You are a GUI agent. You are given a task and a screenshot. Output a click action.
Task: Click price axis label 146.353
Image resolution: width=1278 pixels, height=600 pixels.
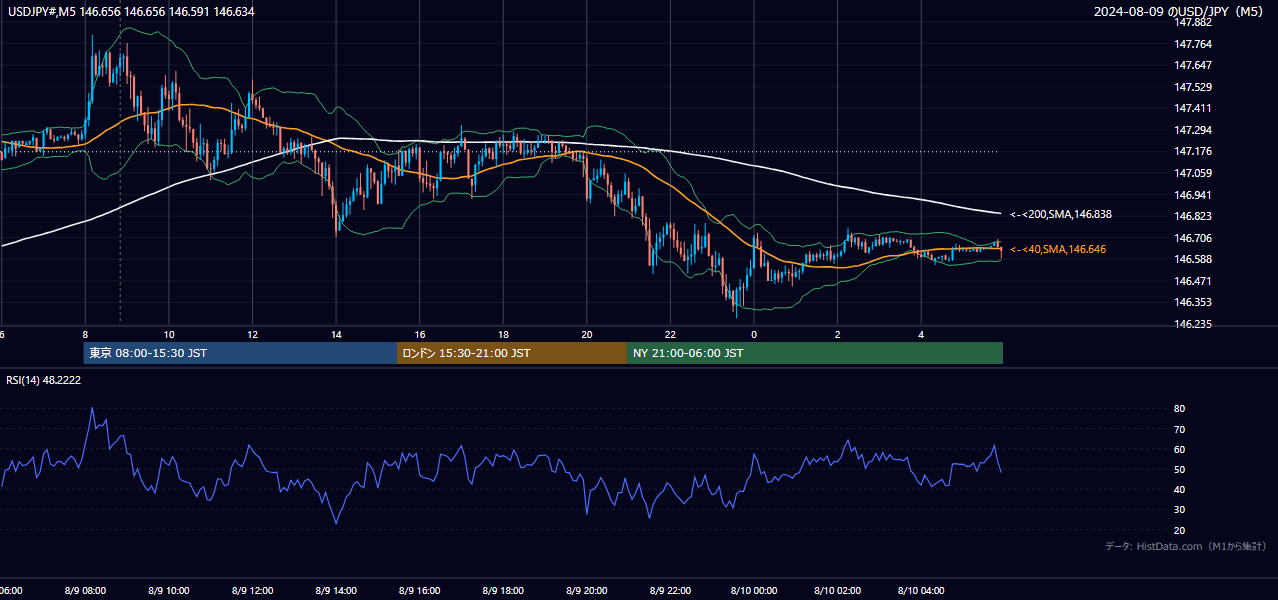pyautogui.click(x=1194, y=302)
